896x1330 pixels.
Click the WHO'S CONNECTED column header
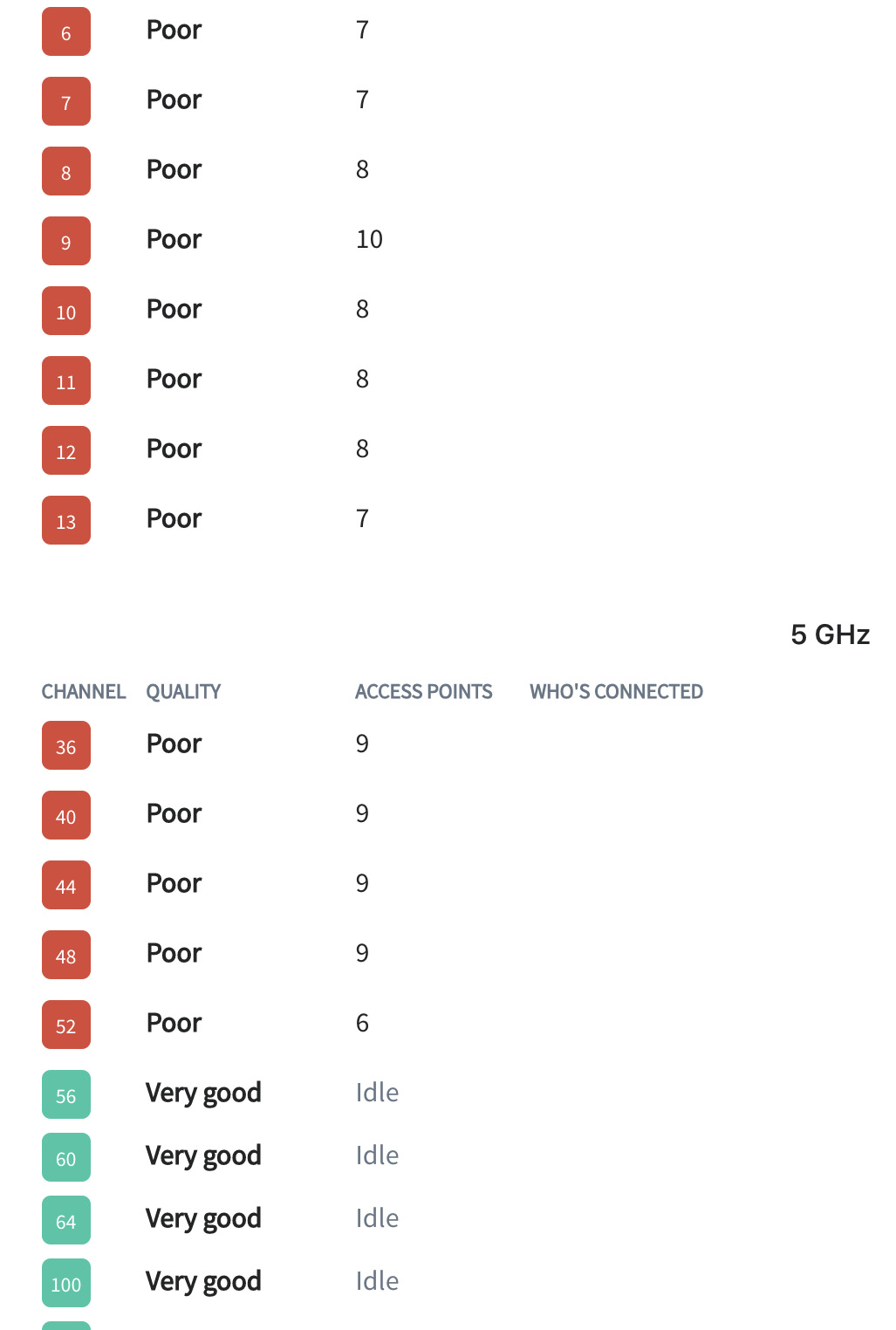point(616,691)
